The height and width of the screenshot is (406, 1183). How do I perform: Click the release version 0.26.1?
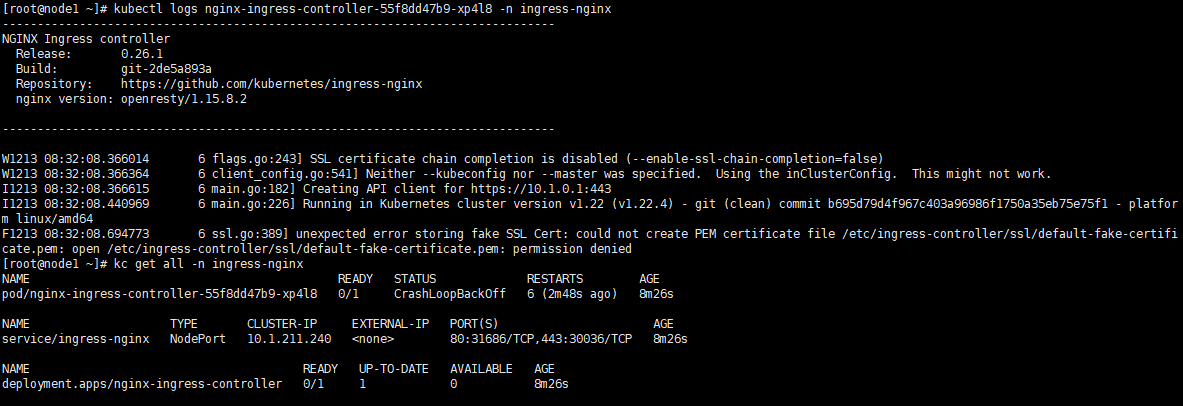(x=142, y=54)
